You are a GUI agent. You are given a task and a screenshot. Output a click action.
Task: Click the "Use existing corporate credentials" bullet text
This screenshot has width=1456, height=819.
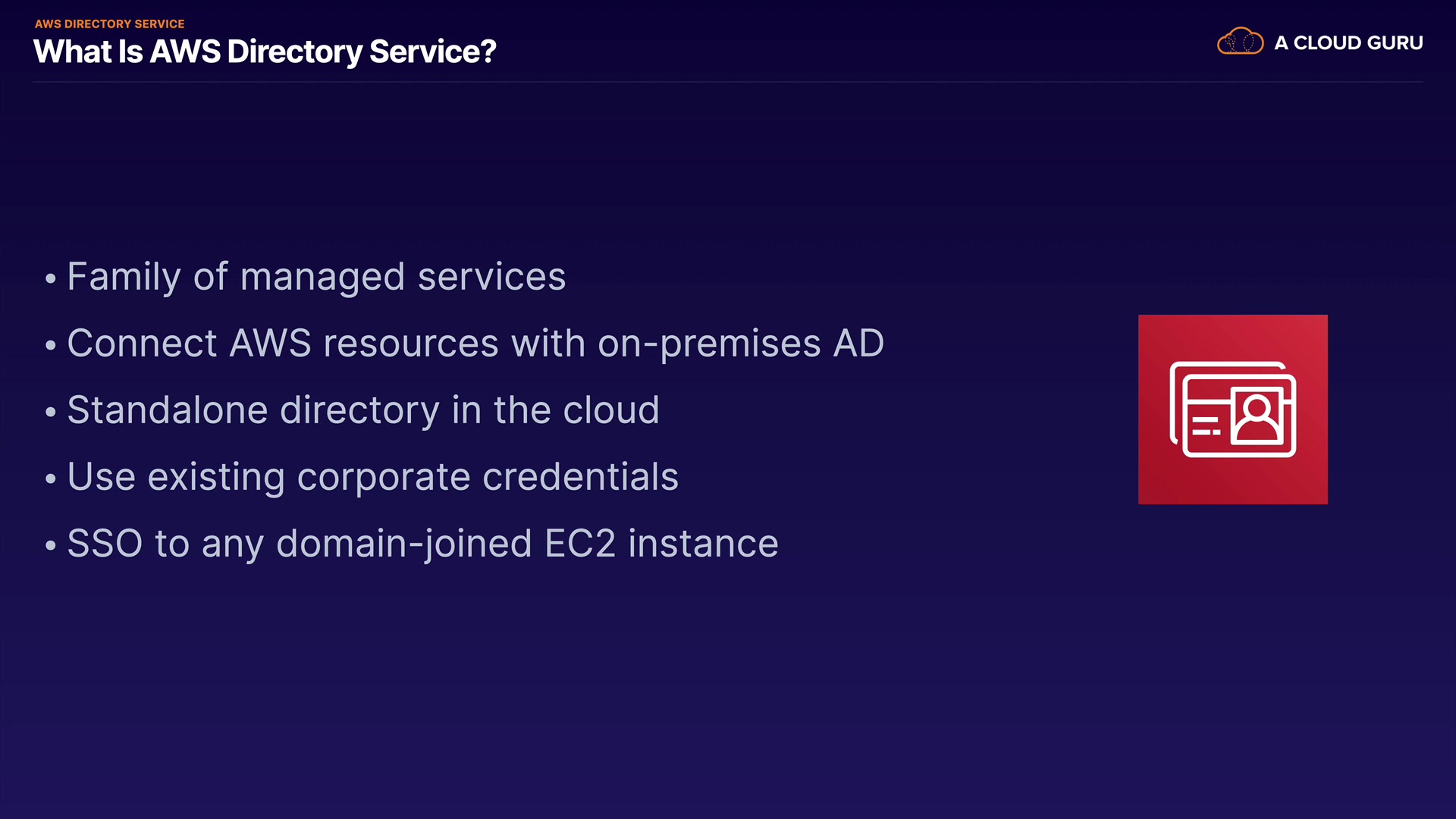[372, 477]
